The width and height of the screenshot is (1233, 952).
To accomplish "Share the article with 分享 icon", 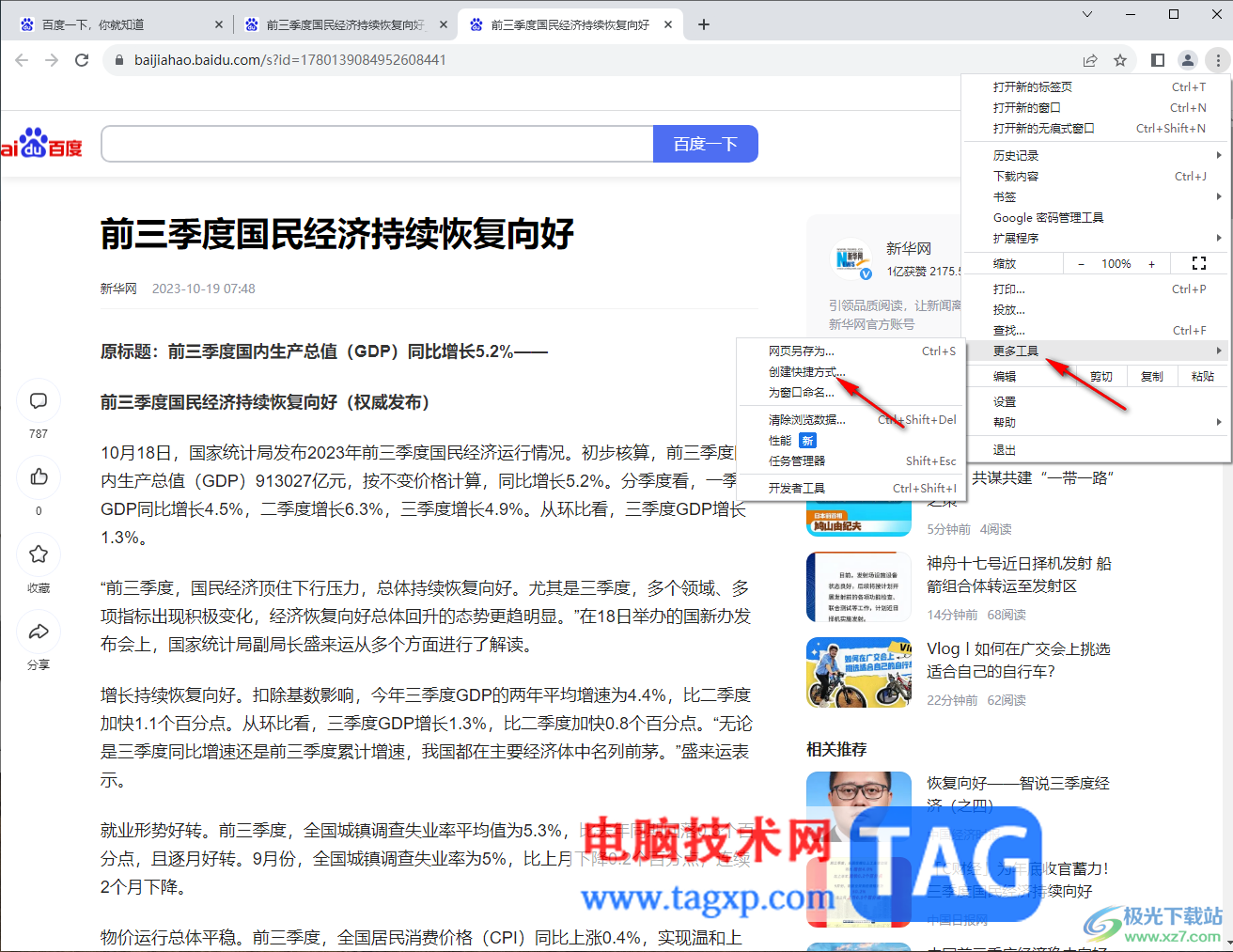I will (x=39, y=632).
